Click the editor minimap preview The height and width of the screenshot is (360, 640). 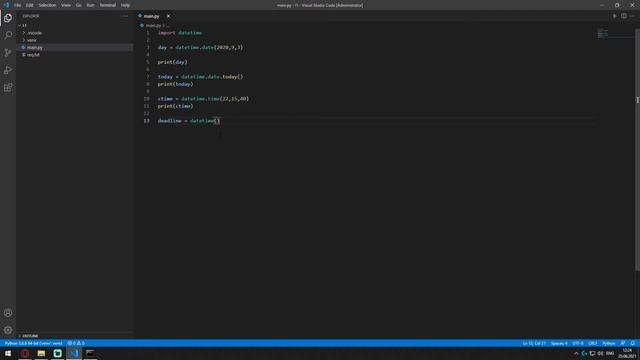point(603,33)
